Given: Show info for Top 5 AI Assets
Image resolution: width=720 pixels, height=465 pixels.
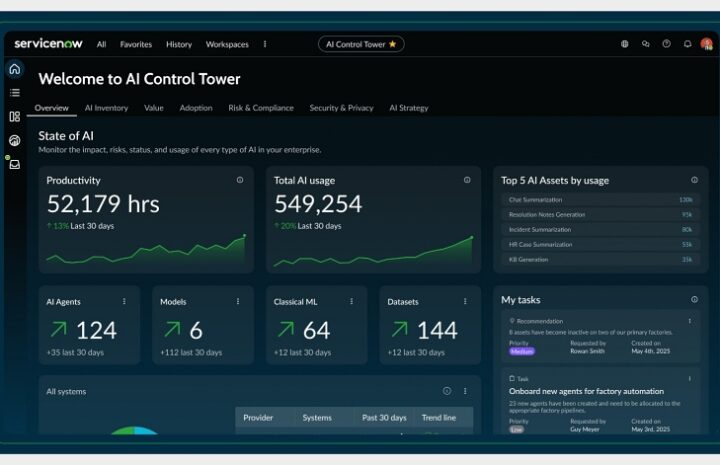Looking at the screenshot, I should 694,180.
